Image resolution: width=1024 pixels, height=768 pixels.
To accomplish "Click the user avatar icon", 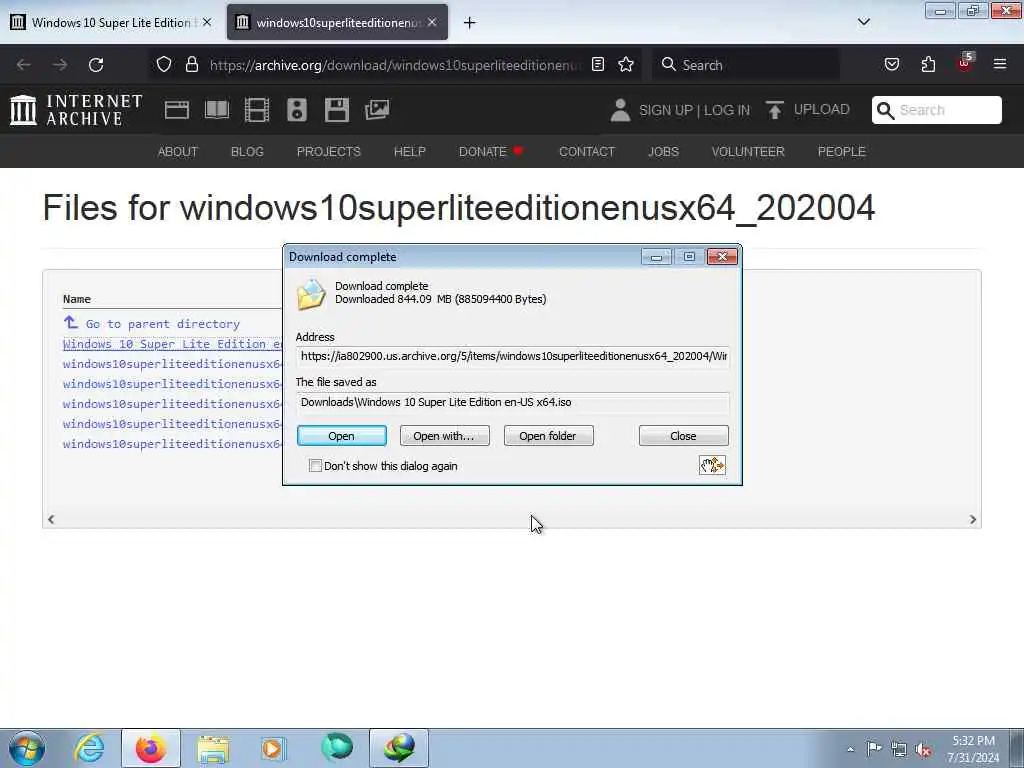I will [620, 110].
